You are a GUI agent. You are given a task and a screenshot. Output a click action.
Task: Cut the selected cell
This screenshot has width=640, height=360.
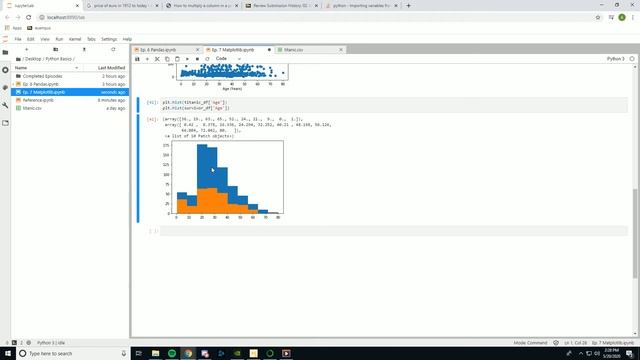coord(157,59)
